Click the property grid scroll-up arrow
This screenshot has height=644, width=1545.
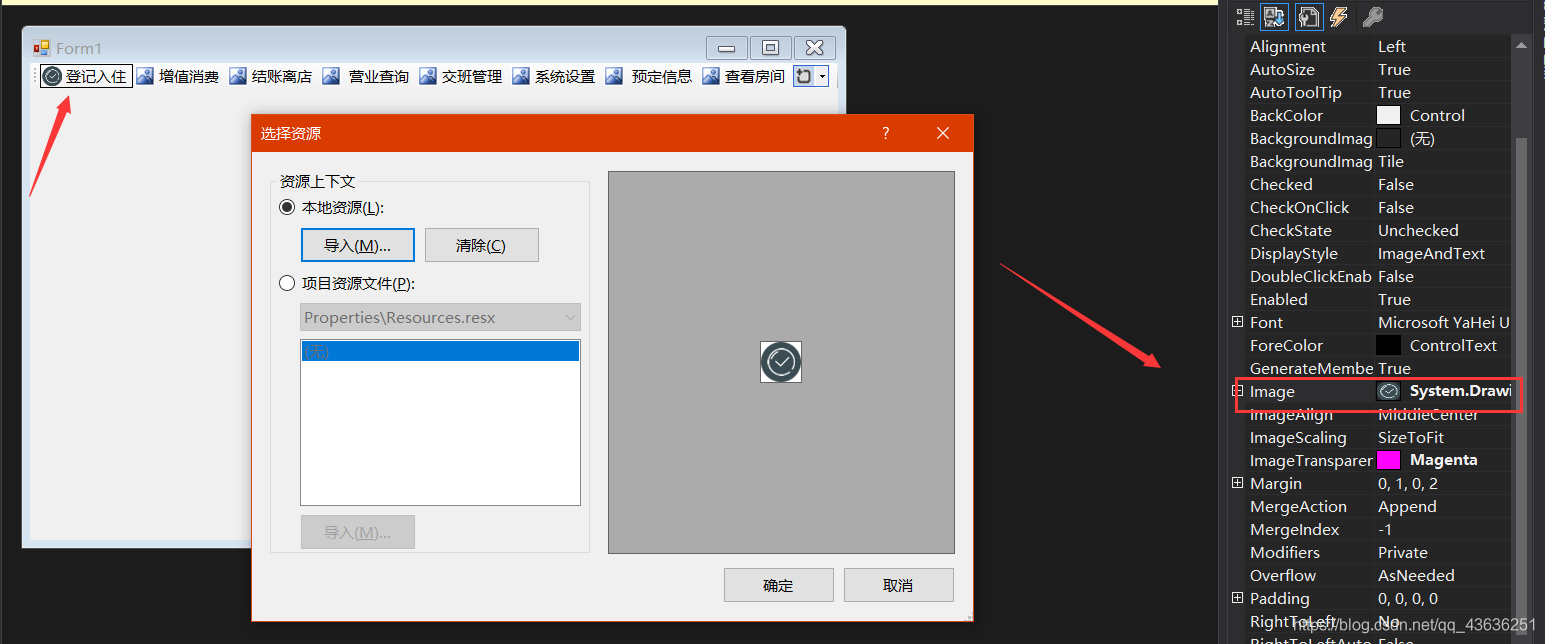1521,45
